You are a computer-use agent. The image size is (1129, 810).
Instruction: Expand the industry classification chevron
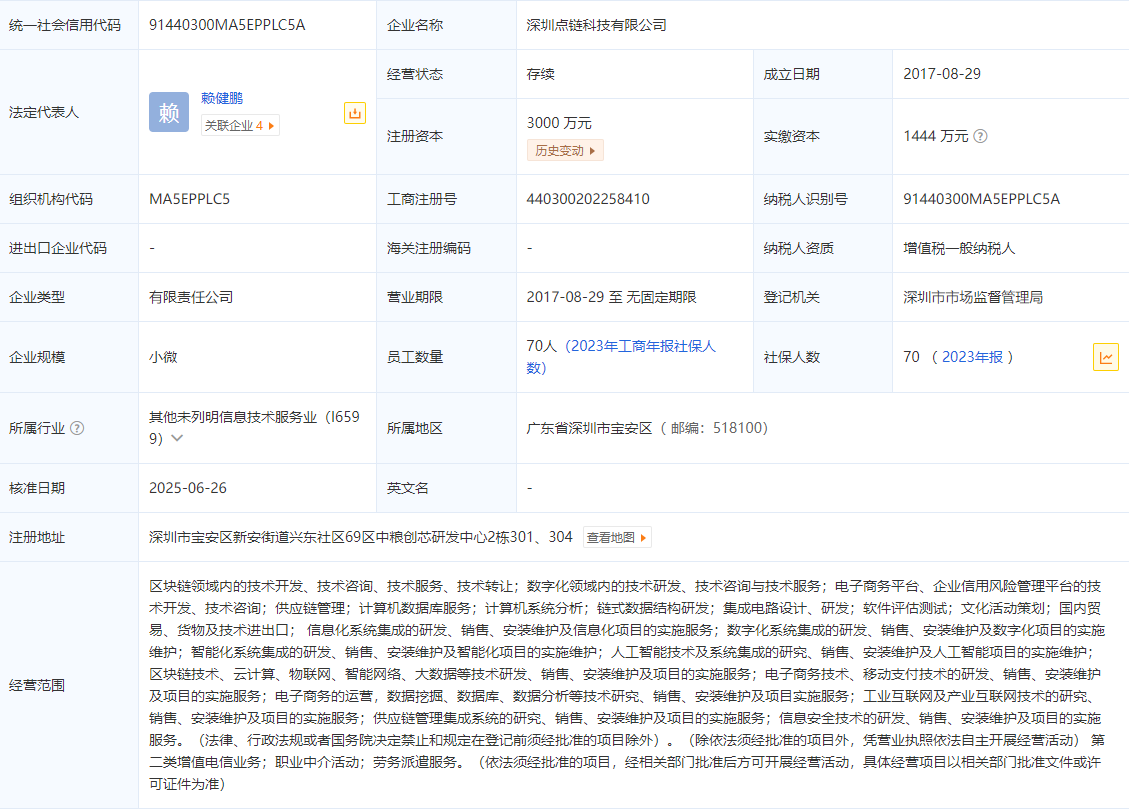click(x=177, y=438)
